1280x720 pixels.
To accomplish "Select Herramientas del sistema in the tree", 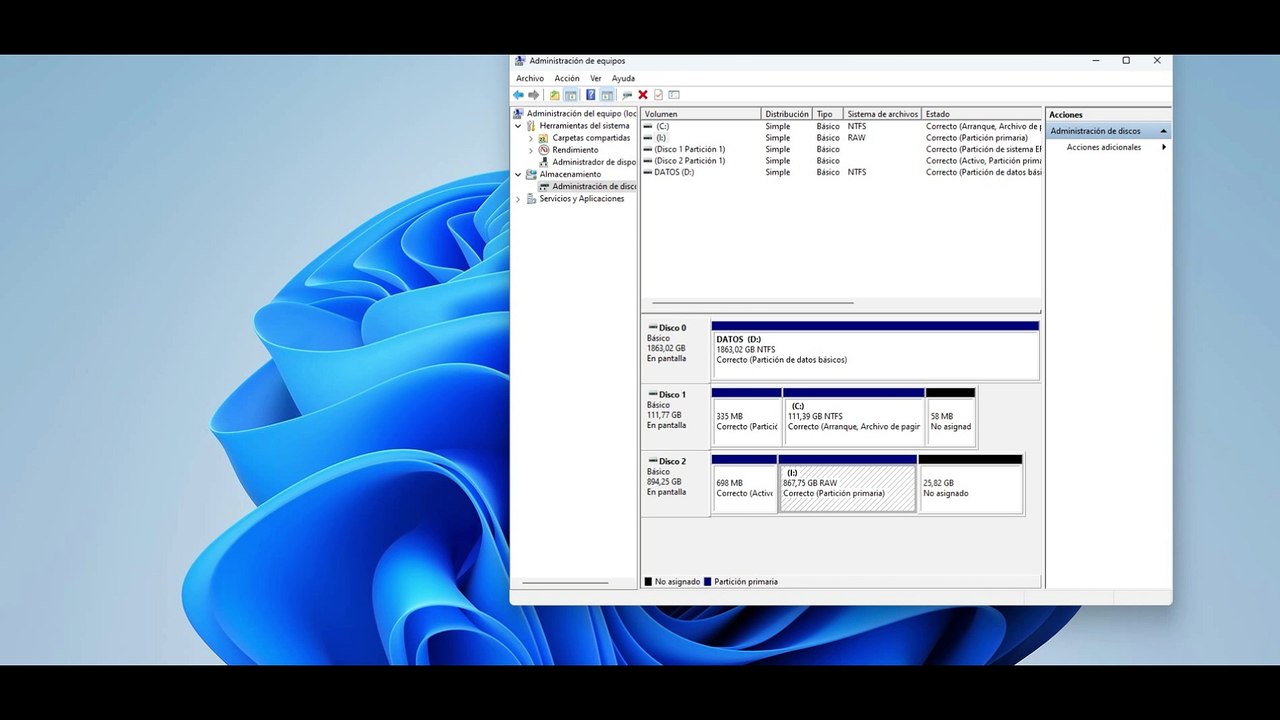I will [584, 126].
